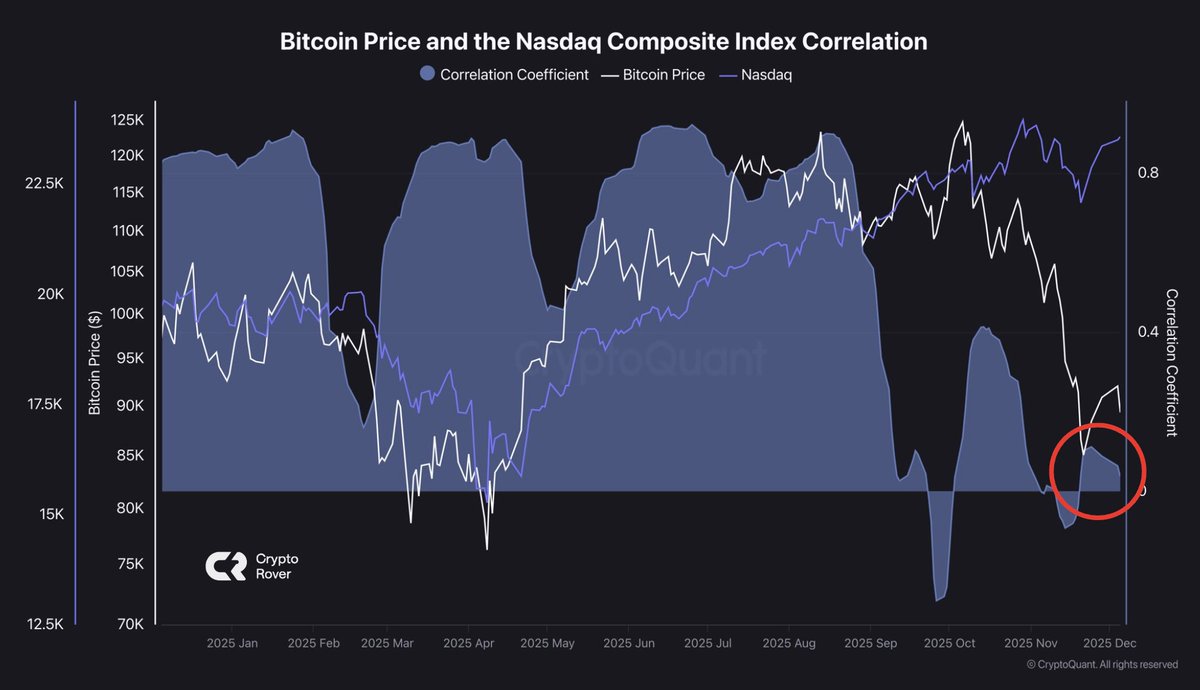This screenshot has height=690, width=1200.
Task: Select the 2025 Jan x-axis label
Action: (x=232, y=643)
